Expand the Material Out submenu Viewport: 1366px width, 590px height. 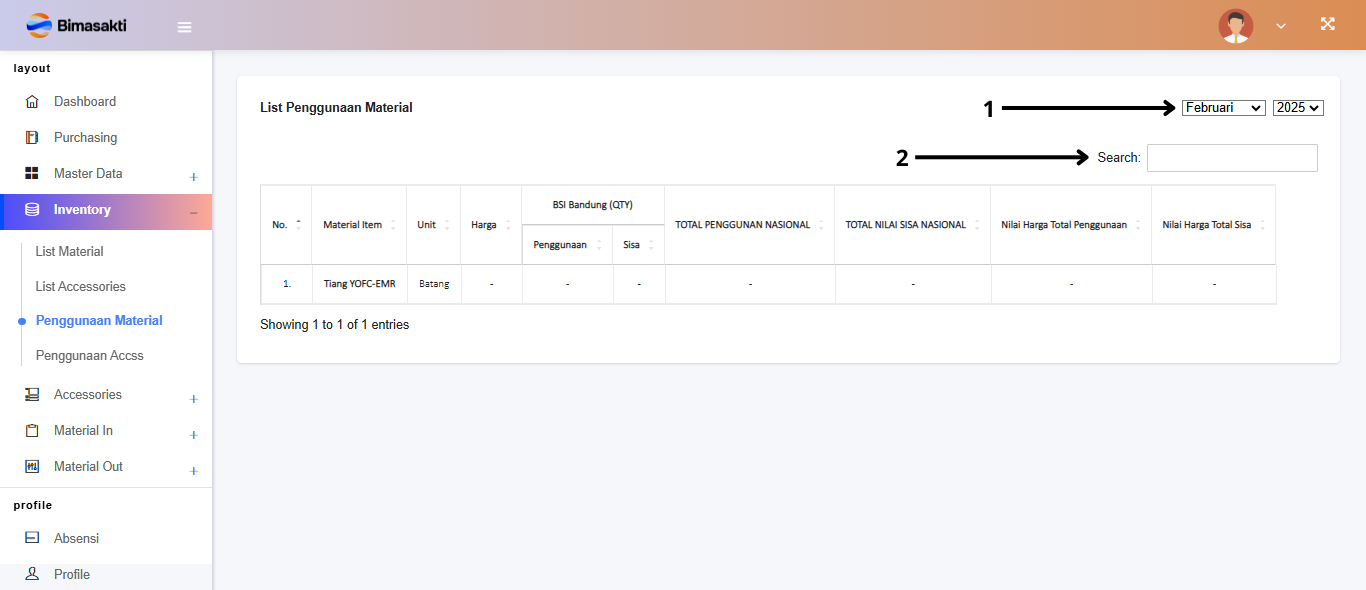193,471
